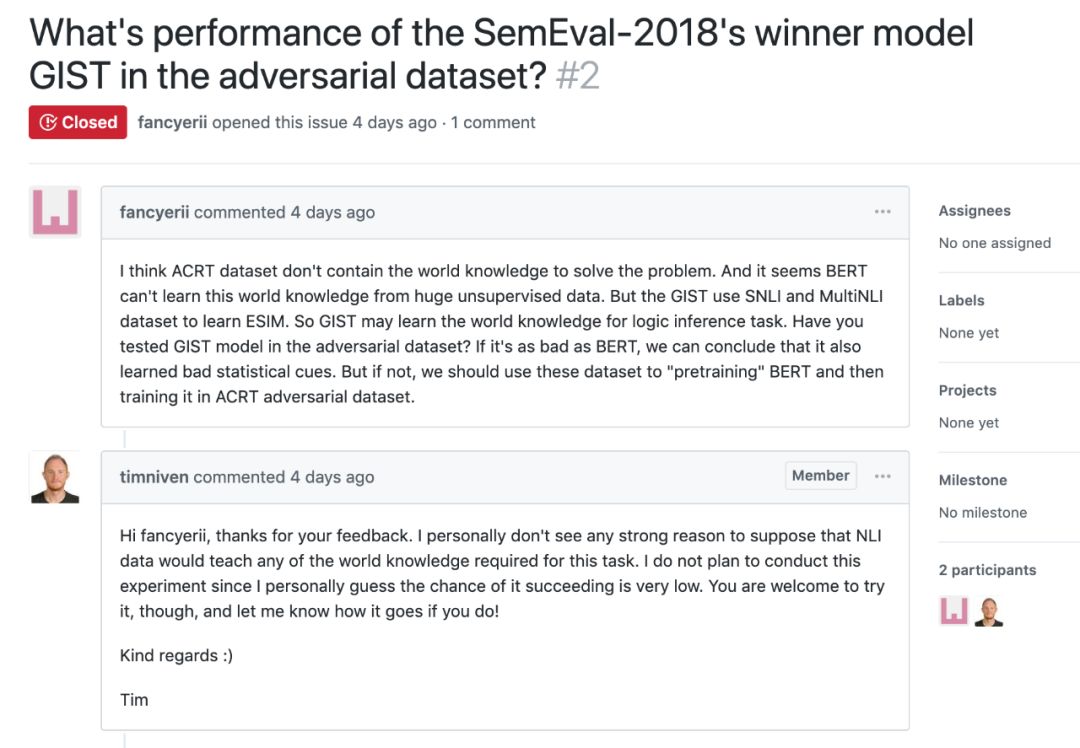Click timniven's profile photo beside second comment

(55, 476)
